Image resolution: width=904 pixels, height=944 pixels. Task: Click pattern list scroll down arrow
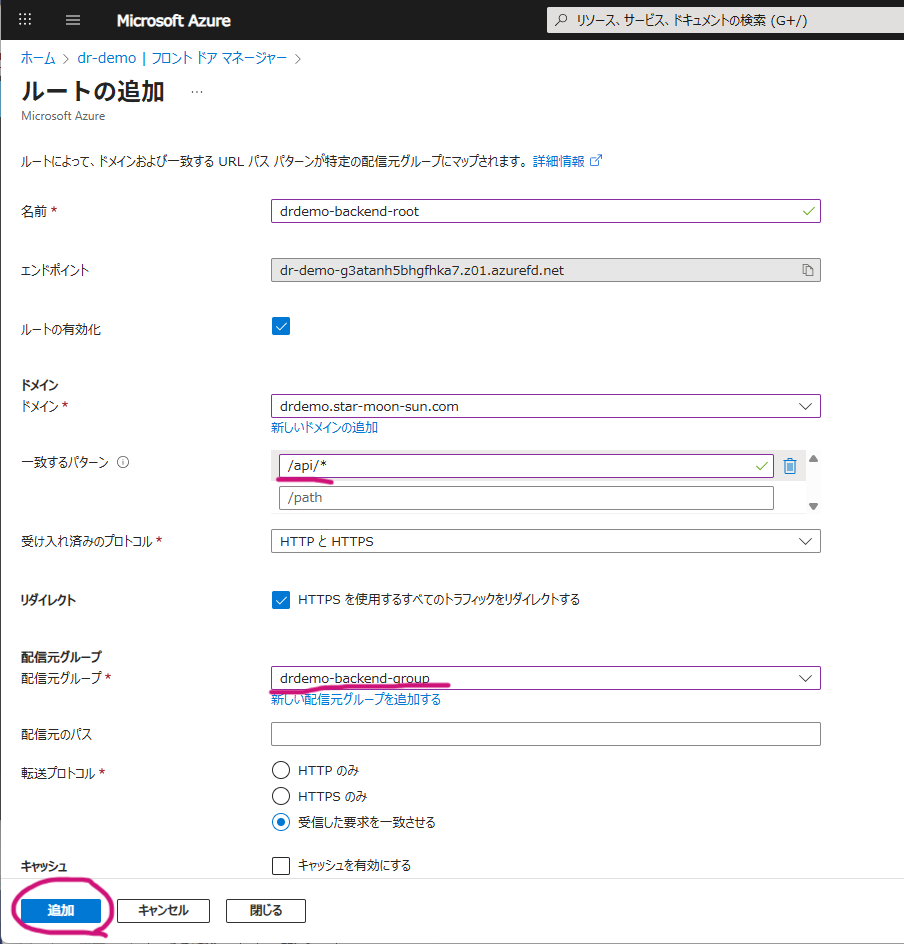[813, 506]
